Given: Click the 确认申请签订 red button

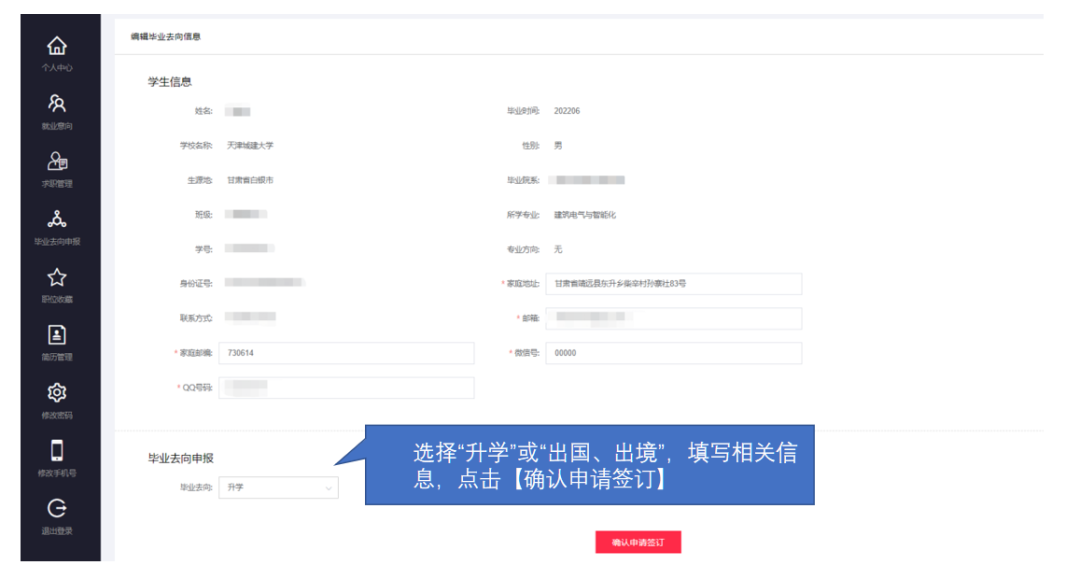Looking at the screenshot, I should point(638,542).
